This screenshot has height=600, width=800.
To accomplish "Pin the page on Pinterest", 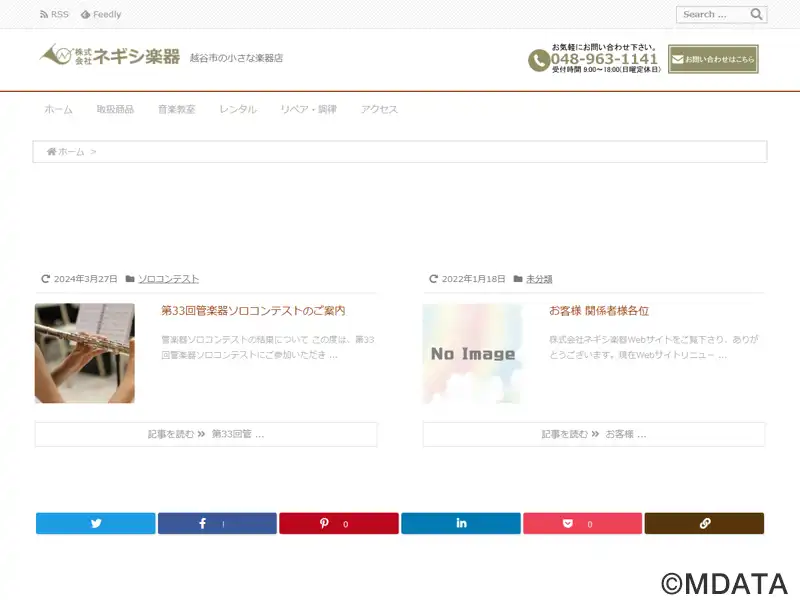I will (x=338, y=523).
